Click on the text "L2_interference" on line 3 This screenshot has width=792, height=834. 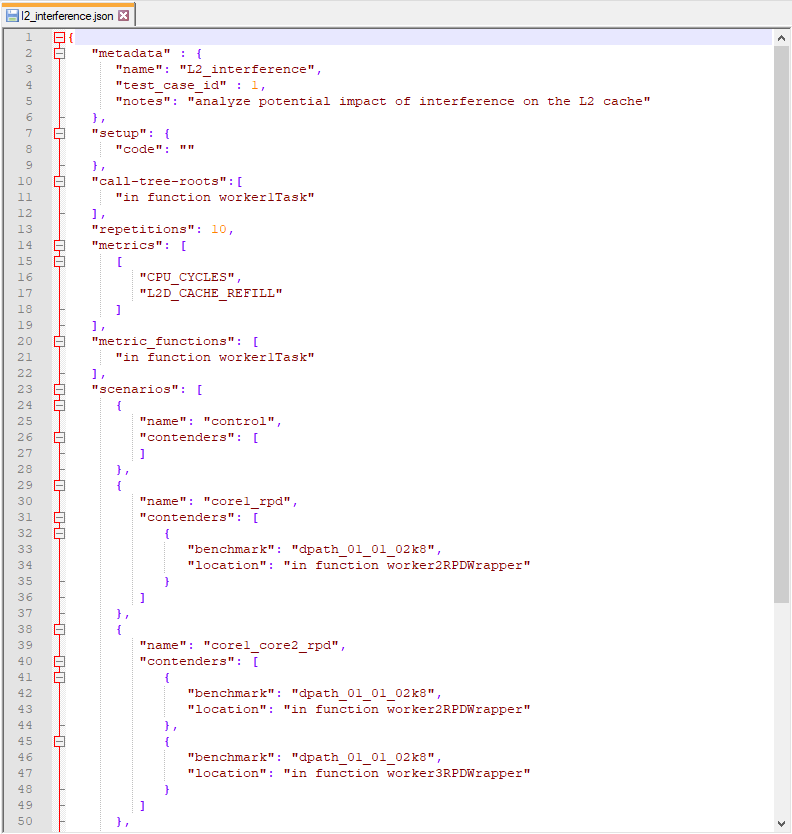(247, 70)
